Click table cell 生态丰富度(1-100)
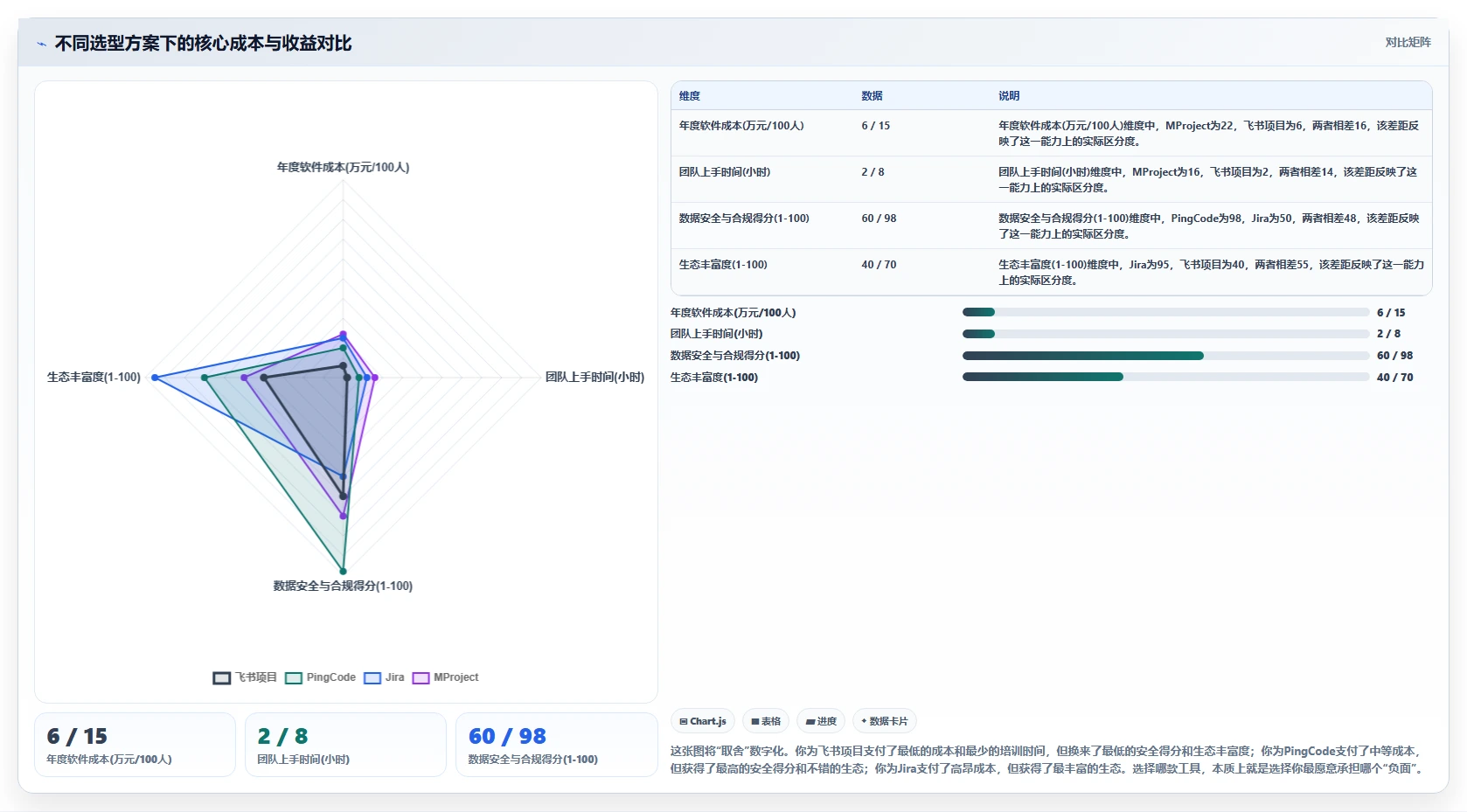Screen dimensions: 1467x812 coord(723,265)
